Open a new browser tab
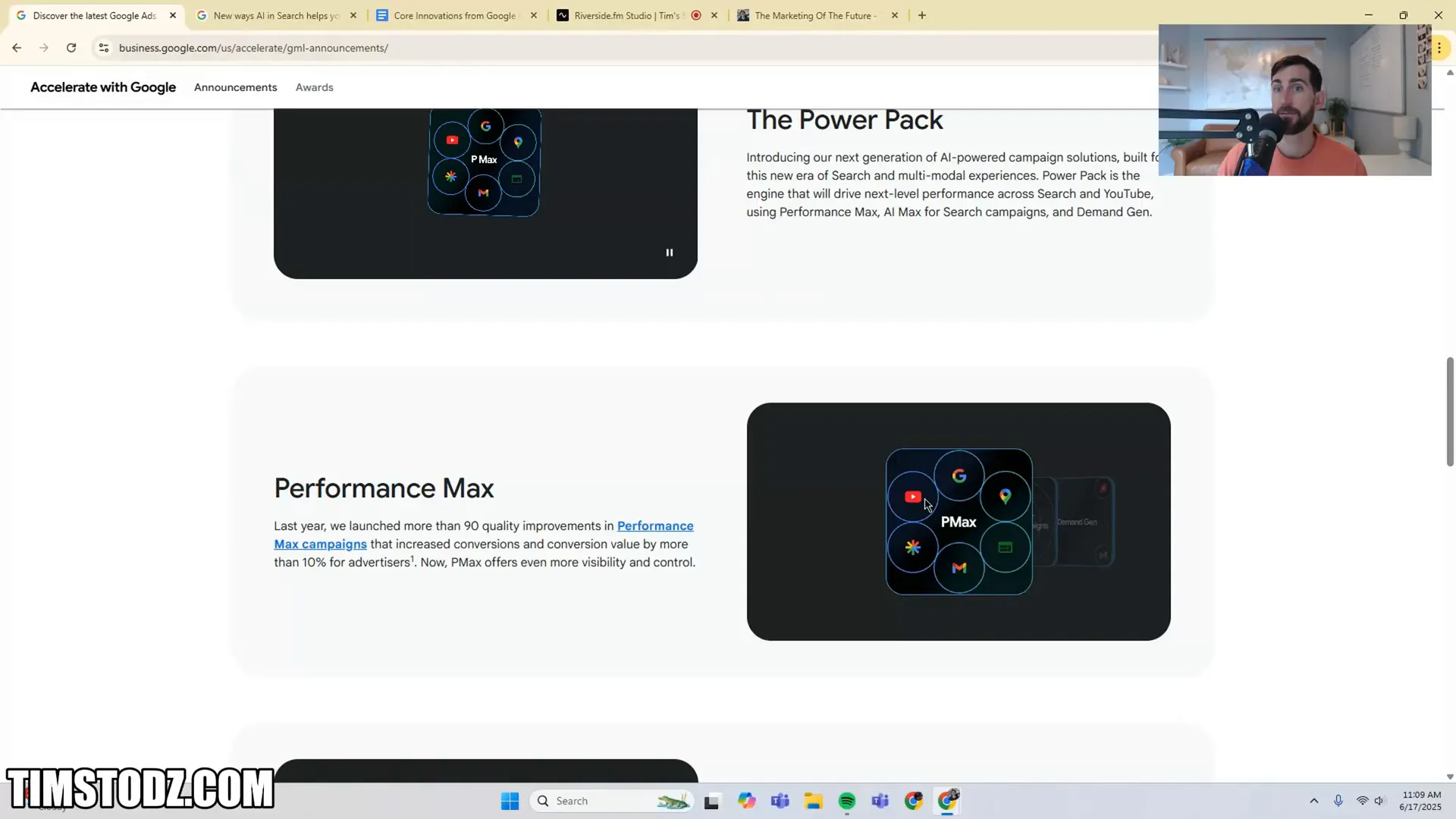 (922, 15)
